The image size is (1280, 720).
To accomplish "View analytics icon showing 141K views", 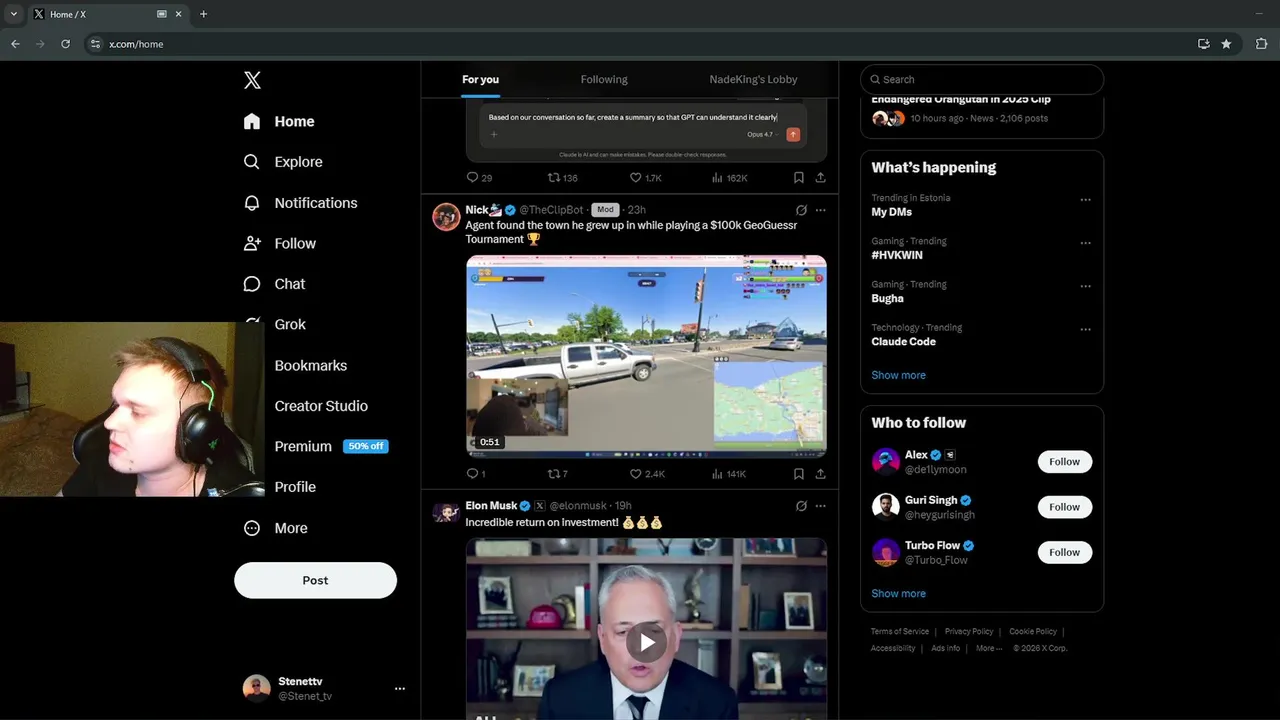I will [717, 474].
